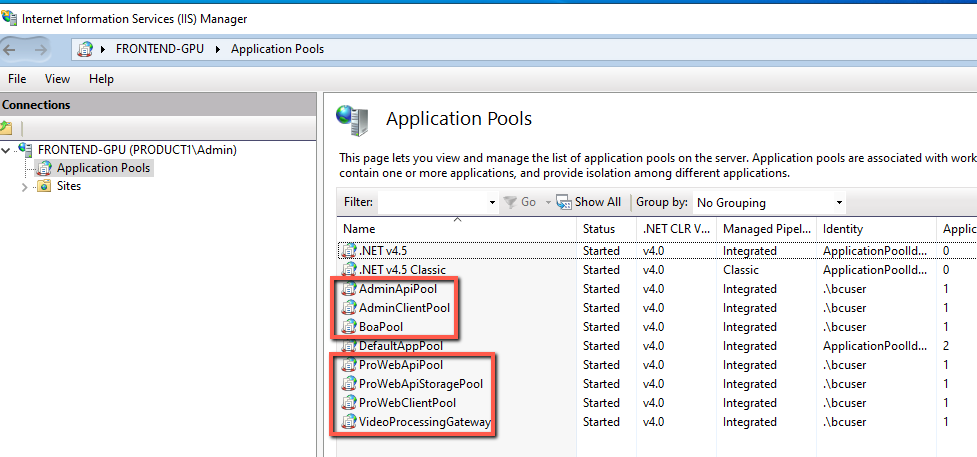Click the VideoProcessingGateway pool icon
The width and height of the screenshot is (977, 457).
pyautogui.click(x=350, y=421)
